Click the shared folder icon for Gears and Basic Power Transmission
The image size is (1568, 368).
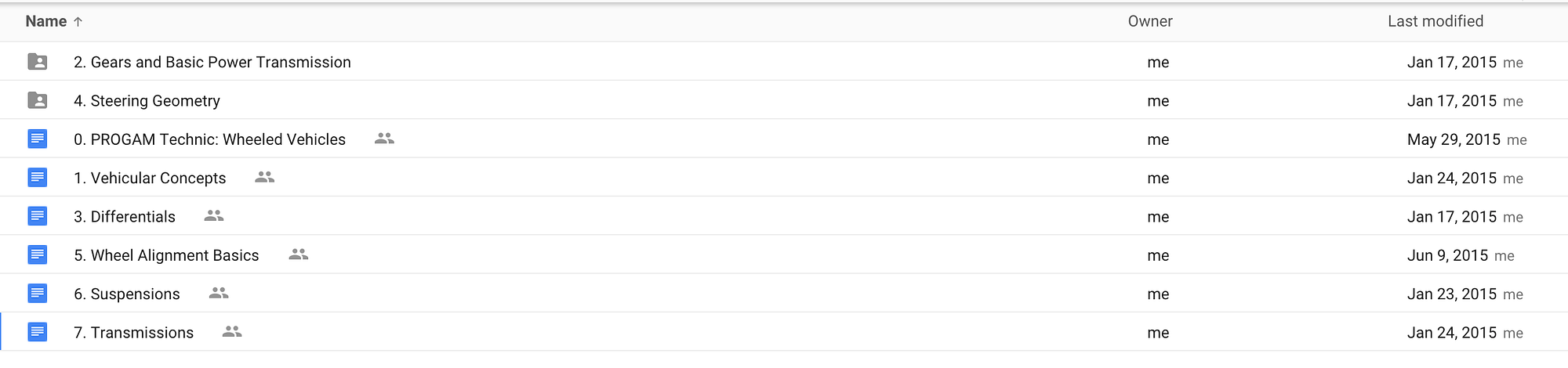coord(37,62)
